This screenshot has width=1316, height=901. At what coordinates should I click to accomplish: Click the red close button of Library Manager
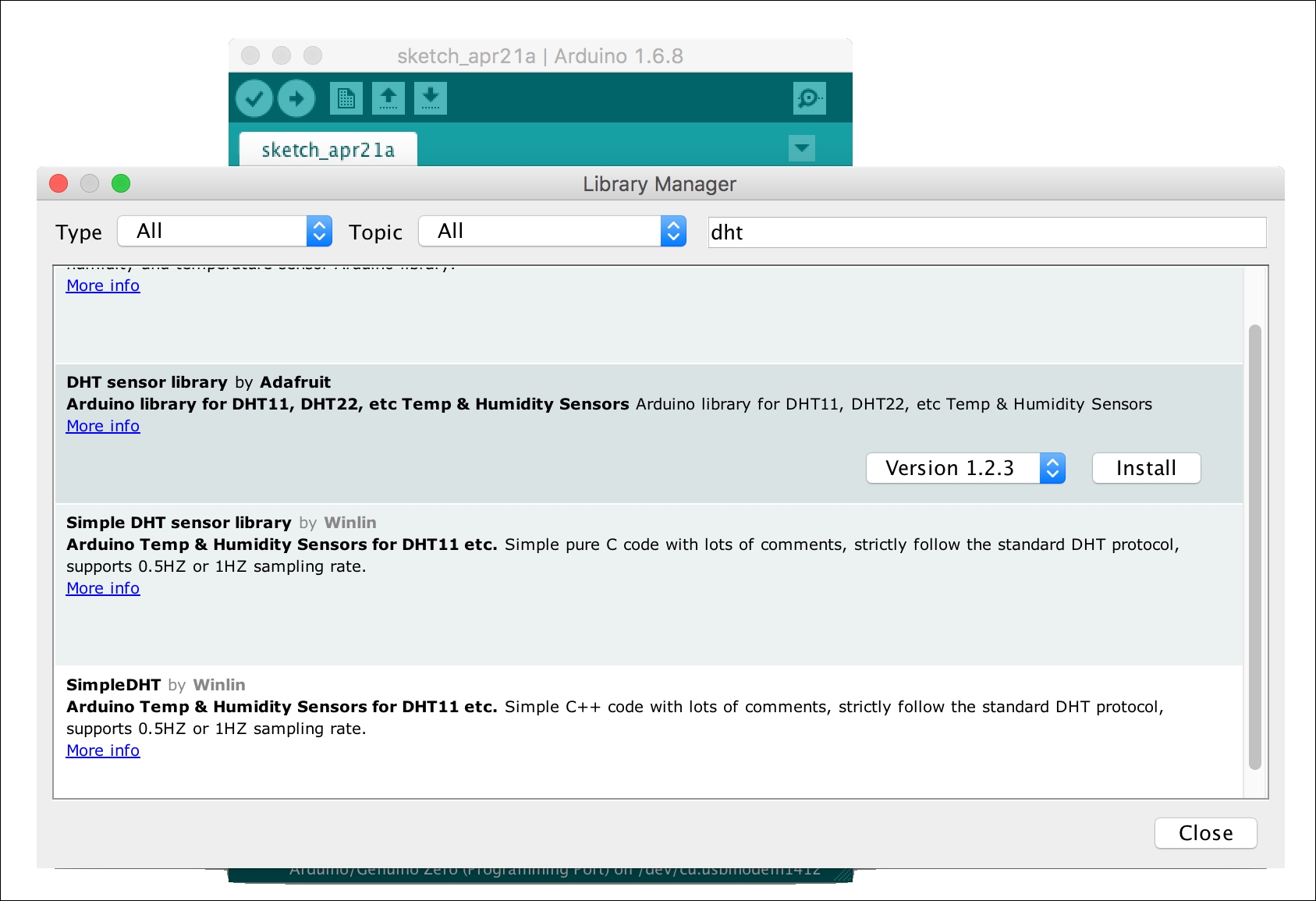[59, 183]
